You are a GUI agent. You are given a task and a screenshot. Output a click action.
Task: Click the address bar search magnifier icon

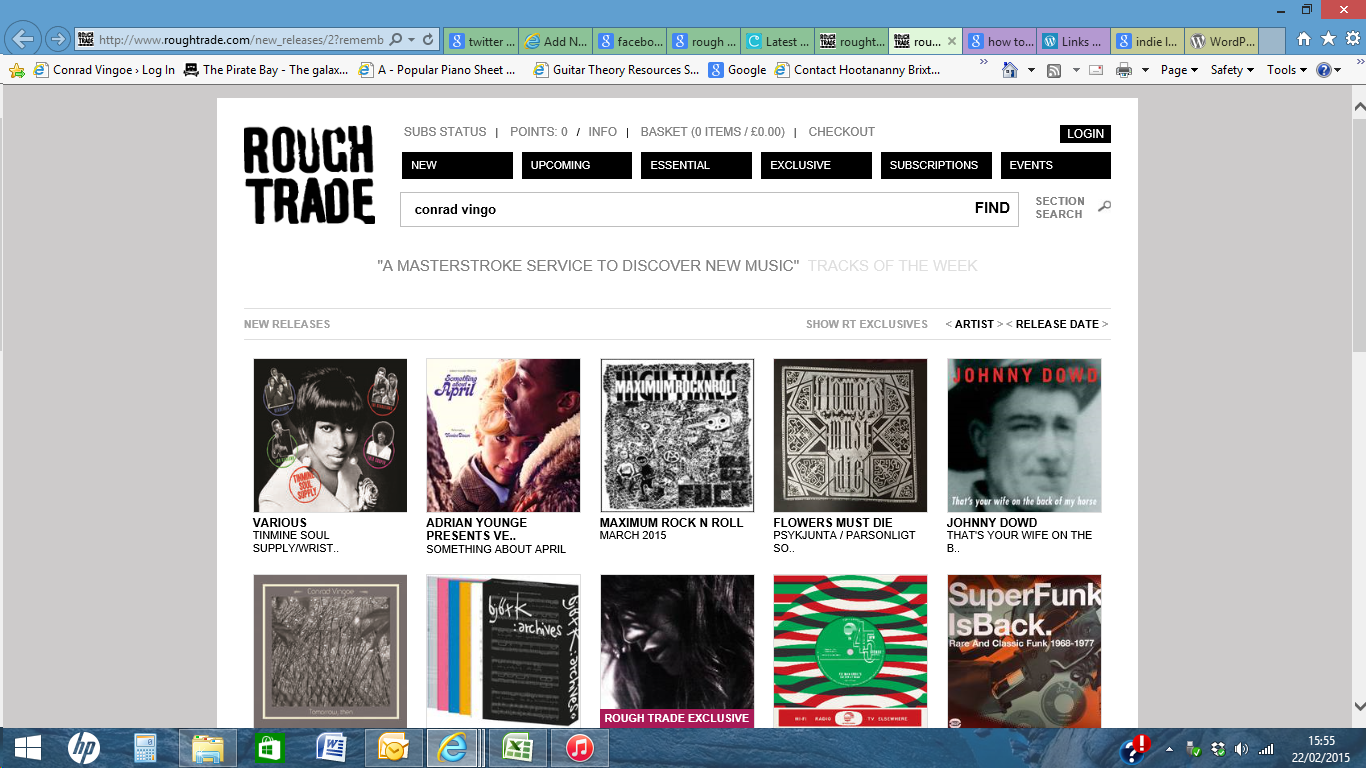pos(396,40)
